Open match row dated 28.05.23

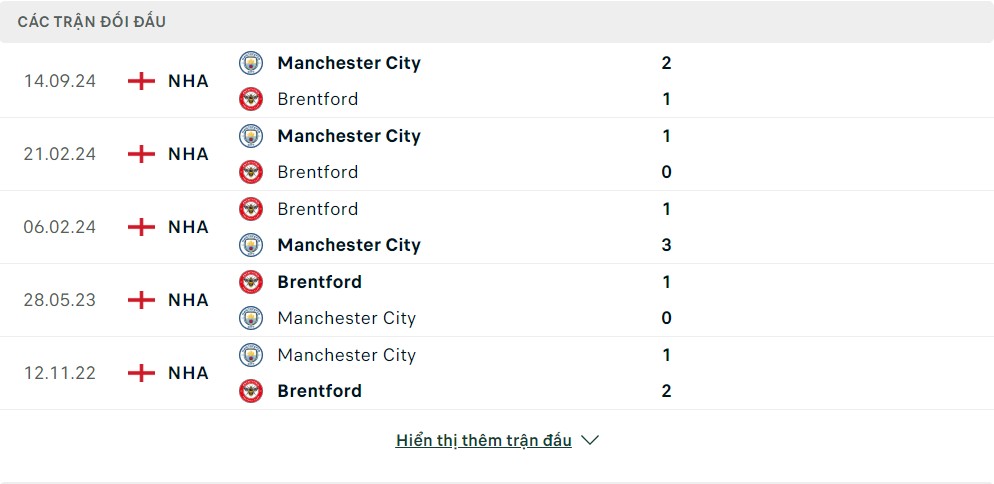(x=497, y=300)
